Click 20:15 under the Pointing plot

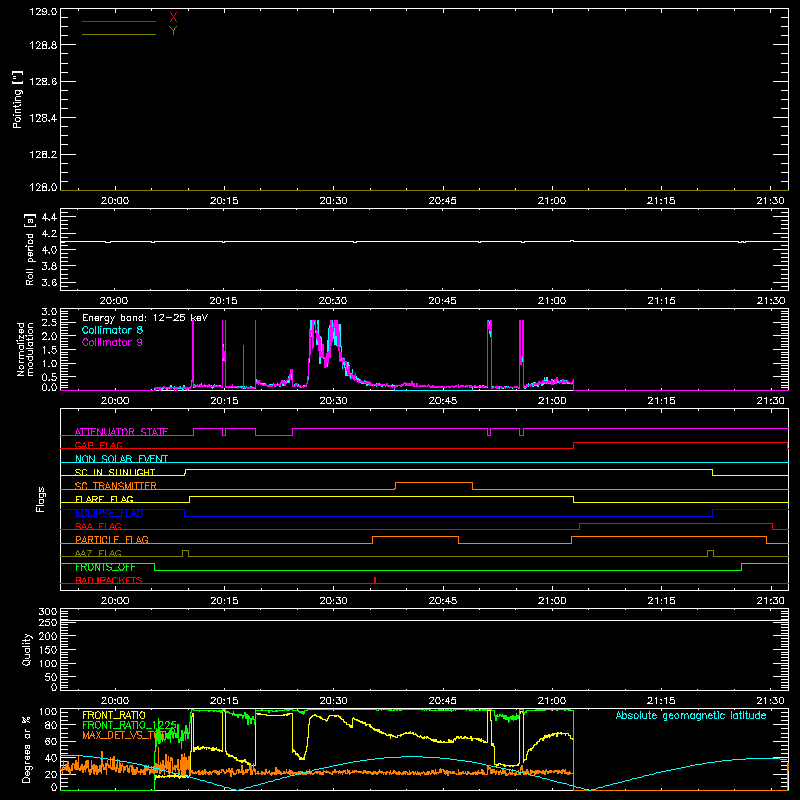224,201
